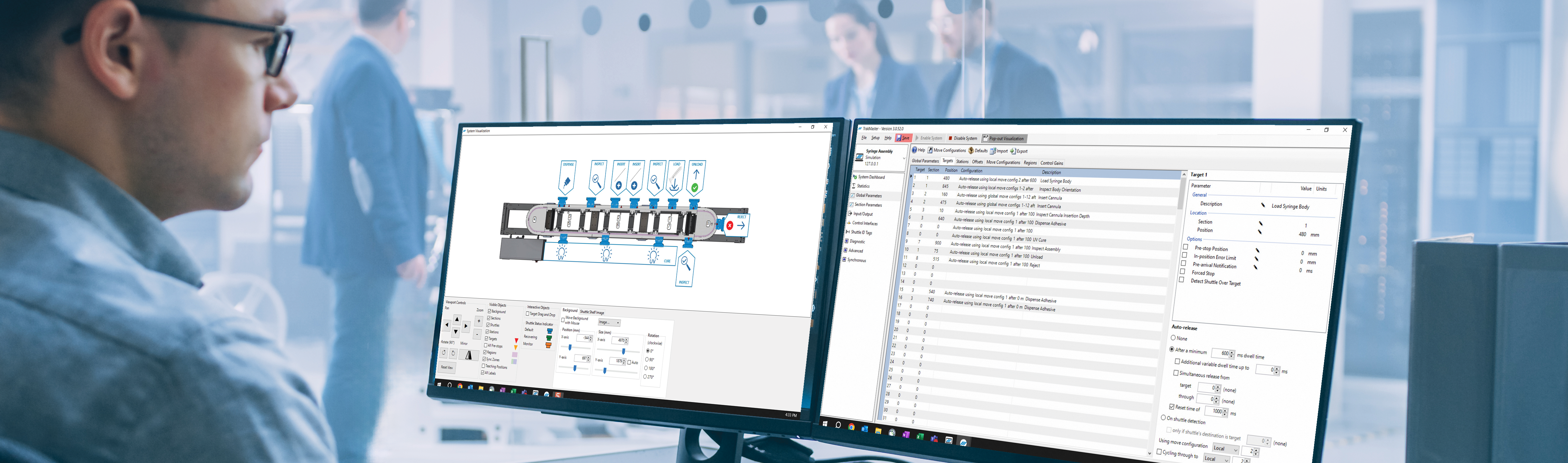This screenshot has width=1568, height=463.
Task: Open Chrome from right monitor taskbar
Action: pos(851,427)
